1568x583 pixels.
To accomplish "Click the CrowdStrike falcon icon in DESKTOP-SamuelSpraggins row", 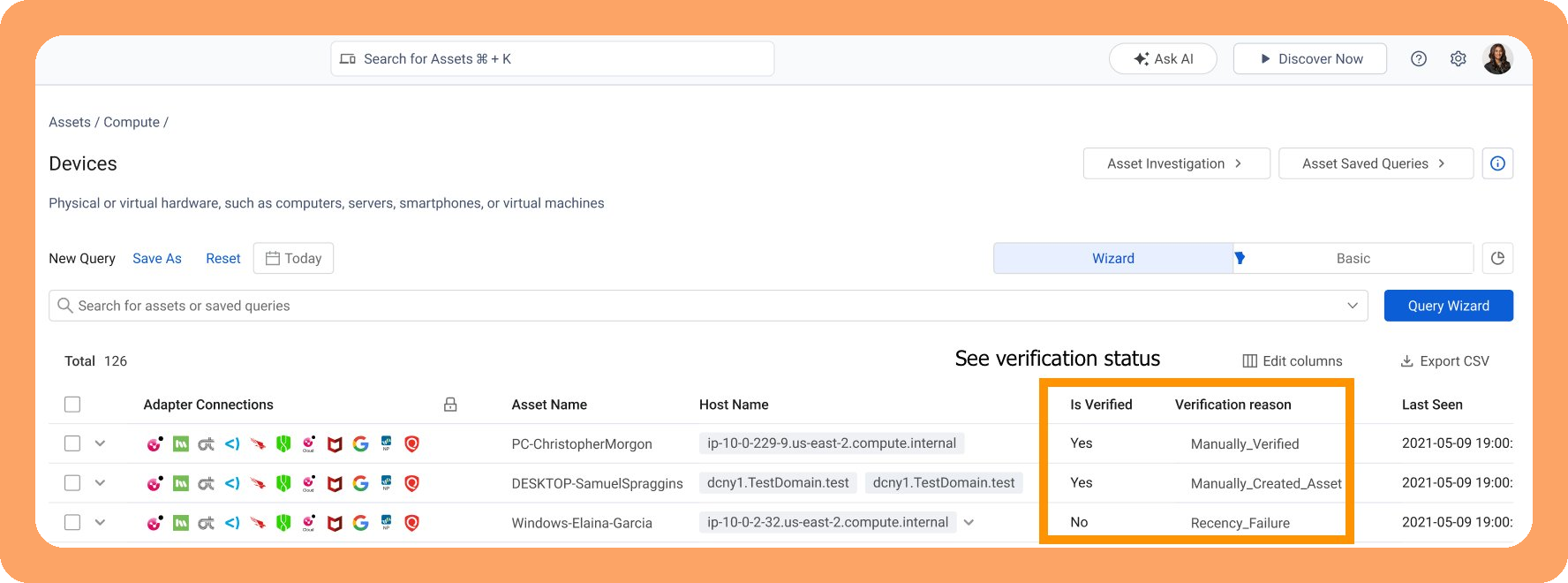I will click(x=258, y=484).
